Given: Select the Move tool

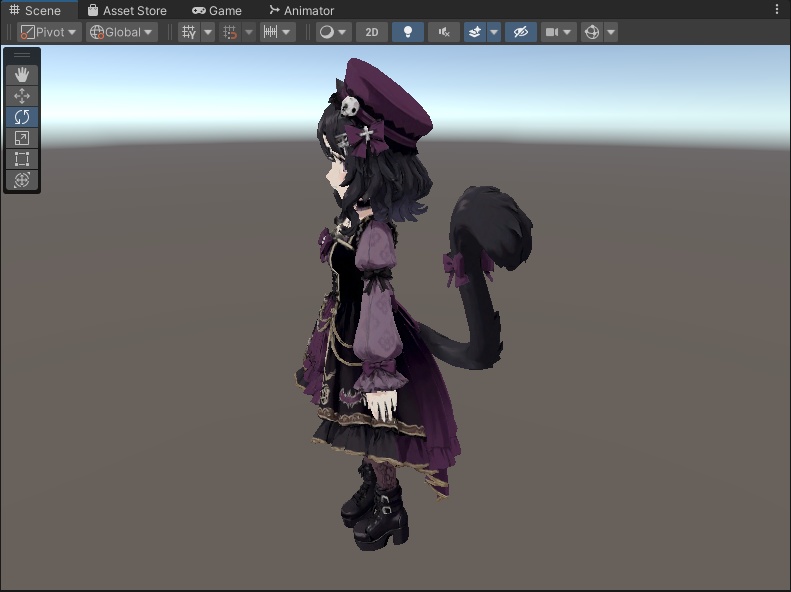Looking at the screenshot, I should pos(22,96).
